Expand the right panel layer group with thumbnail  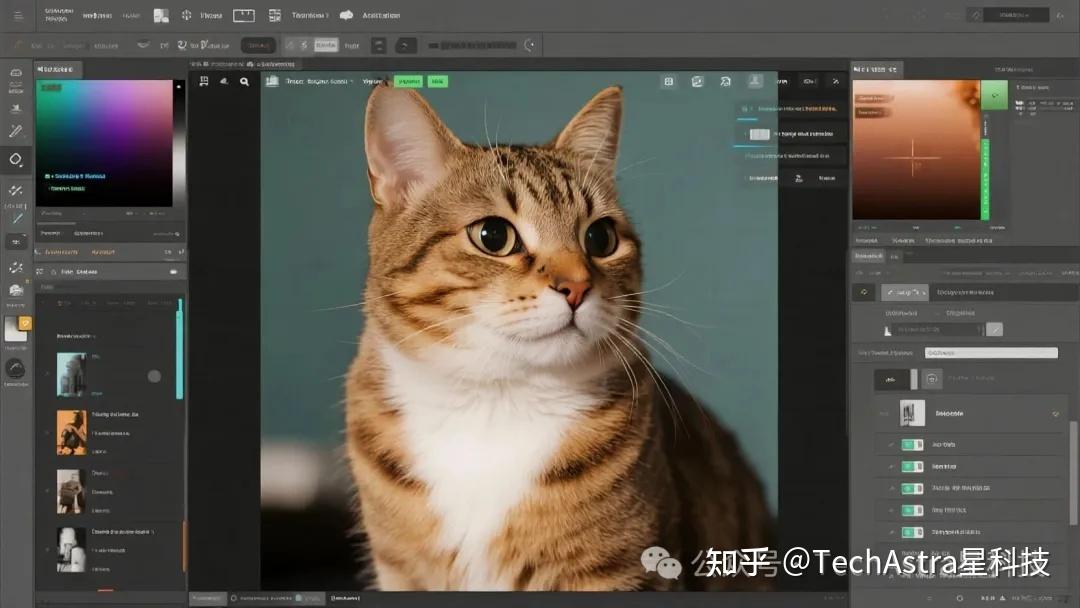tap(1055, 413)
